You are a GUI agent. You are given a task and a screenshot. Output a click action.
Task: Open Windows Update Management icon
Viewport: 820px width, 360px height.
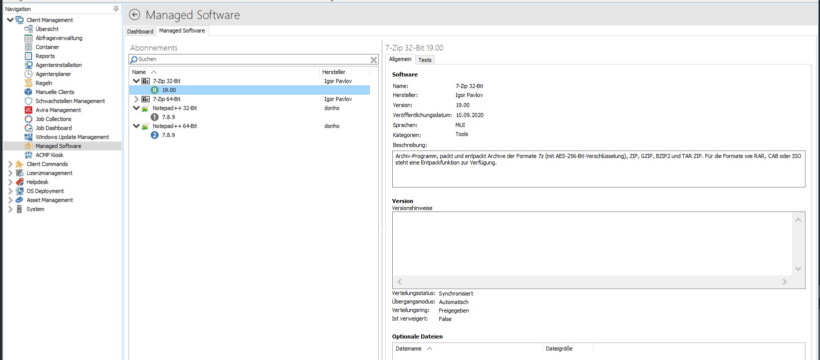29,137
